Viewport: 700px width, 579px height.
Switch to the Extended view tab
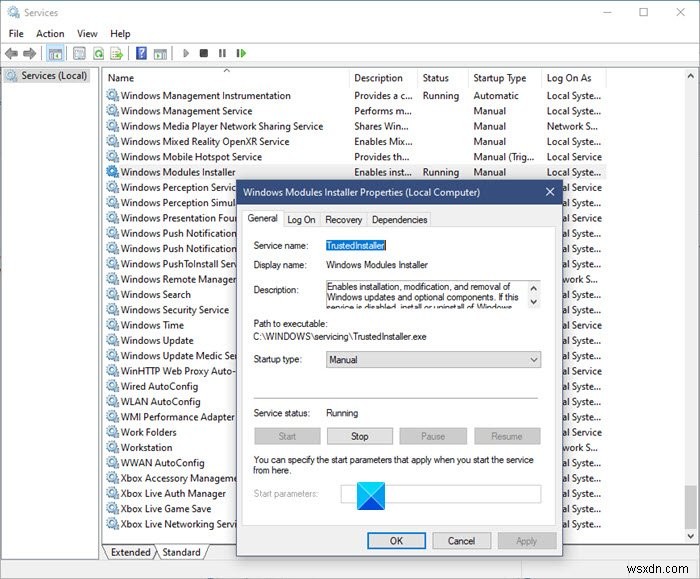(x=130, y=552)
